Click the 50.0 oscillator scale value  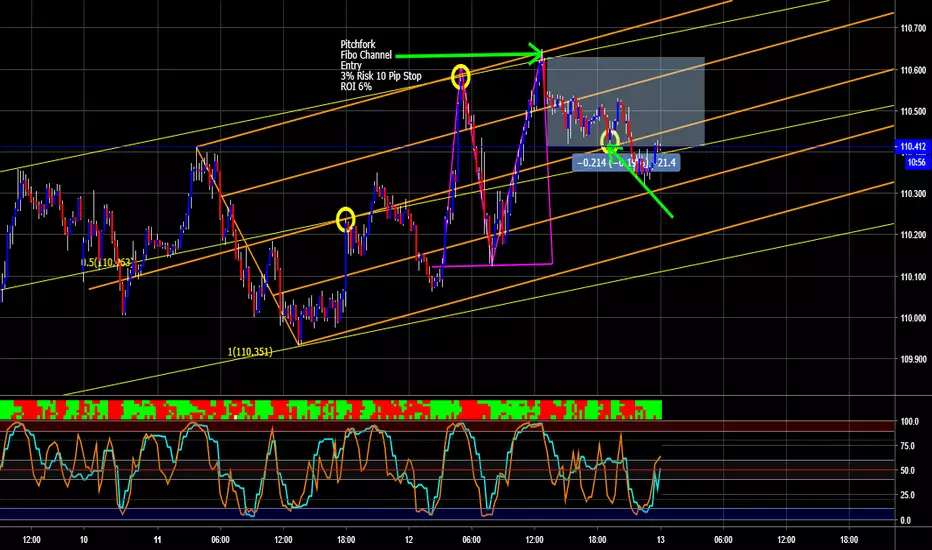pyautogui.click(x=908, y=470)
